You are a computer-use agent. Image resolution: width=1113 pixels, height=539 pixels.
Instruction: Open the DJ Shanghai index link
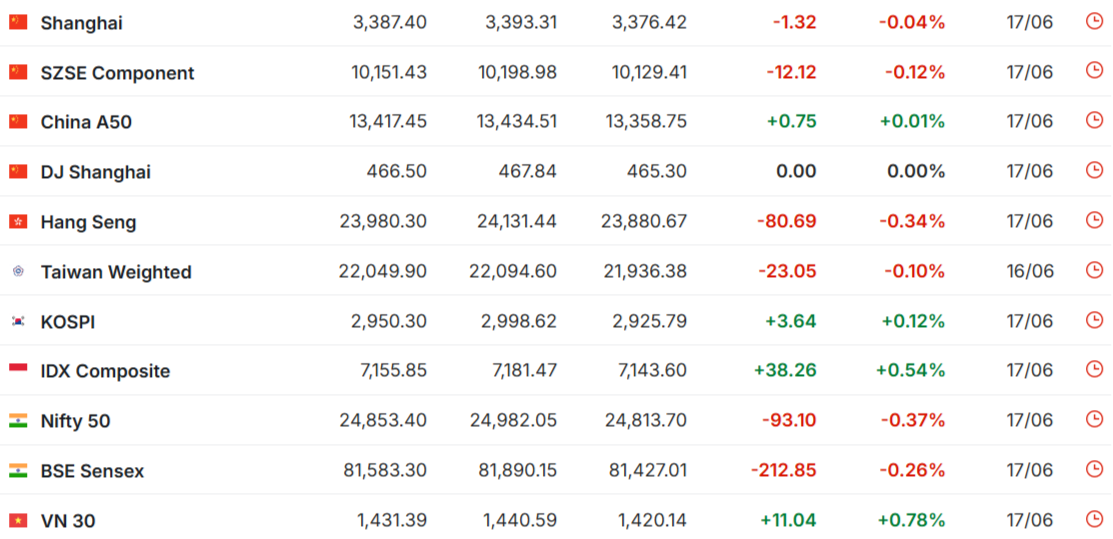tap(96, 173)
